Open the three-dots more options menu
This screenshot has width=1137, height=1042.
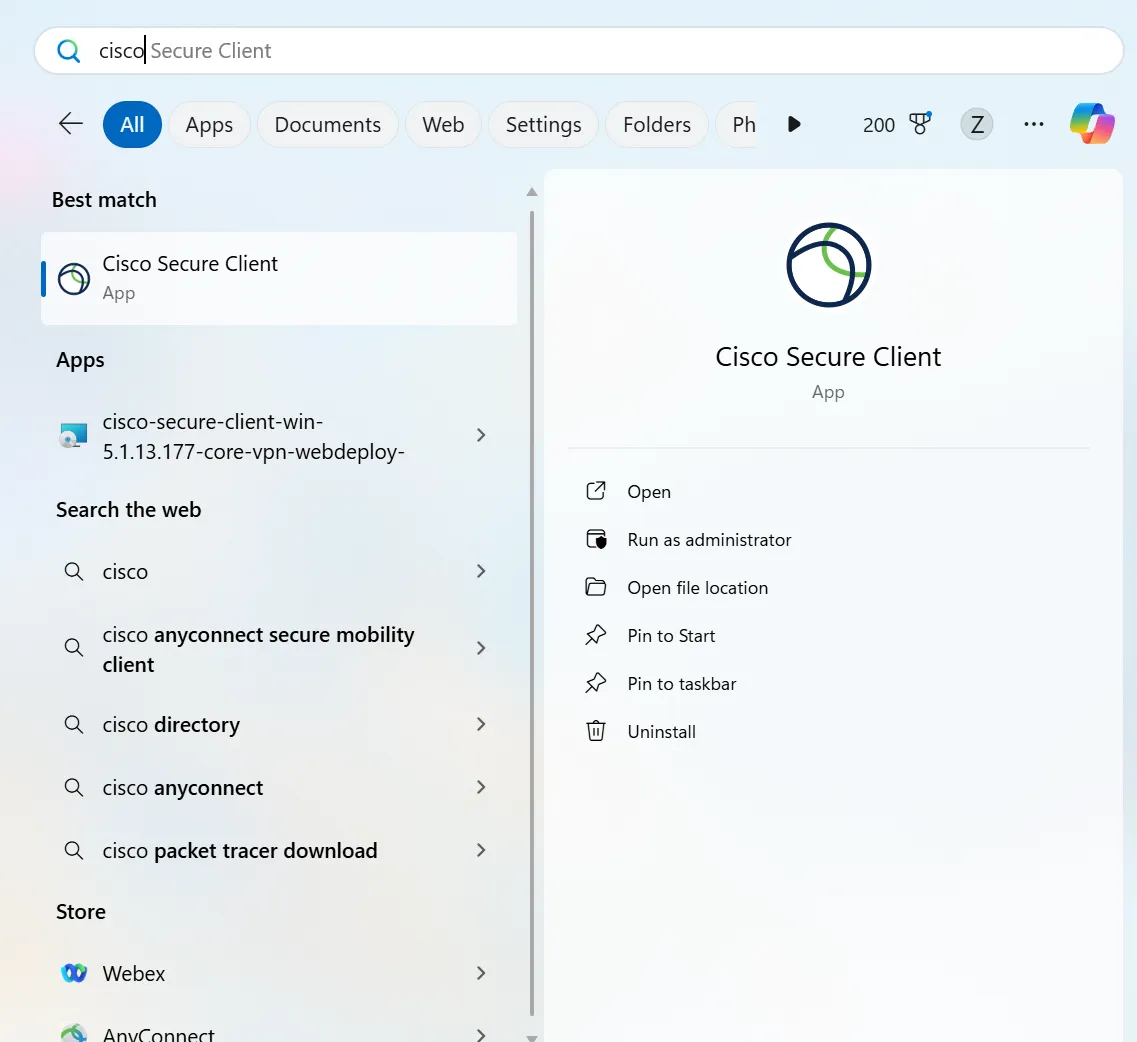(1033, 124)
